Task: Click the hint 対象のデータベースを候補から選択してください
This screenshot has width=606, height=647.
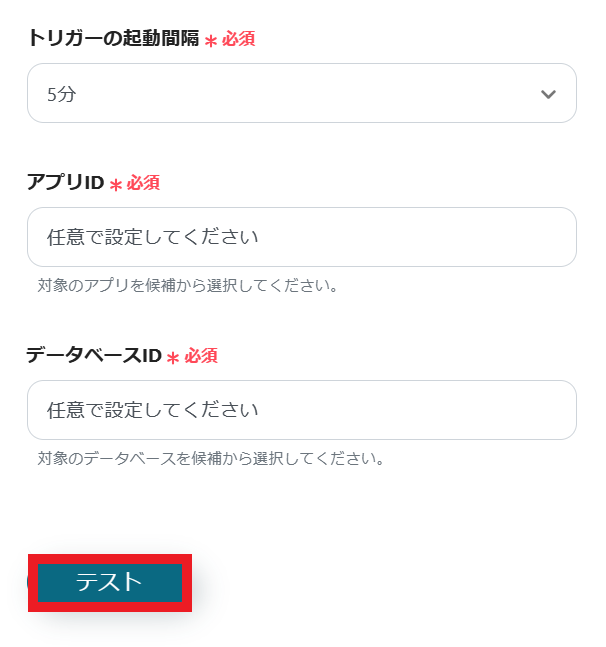Action: 211,459
